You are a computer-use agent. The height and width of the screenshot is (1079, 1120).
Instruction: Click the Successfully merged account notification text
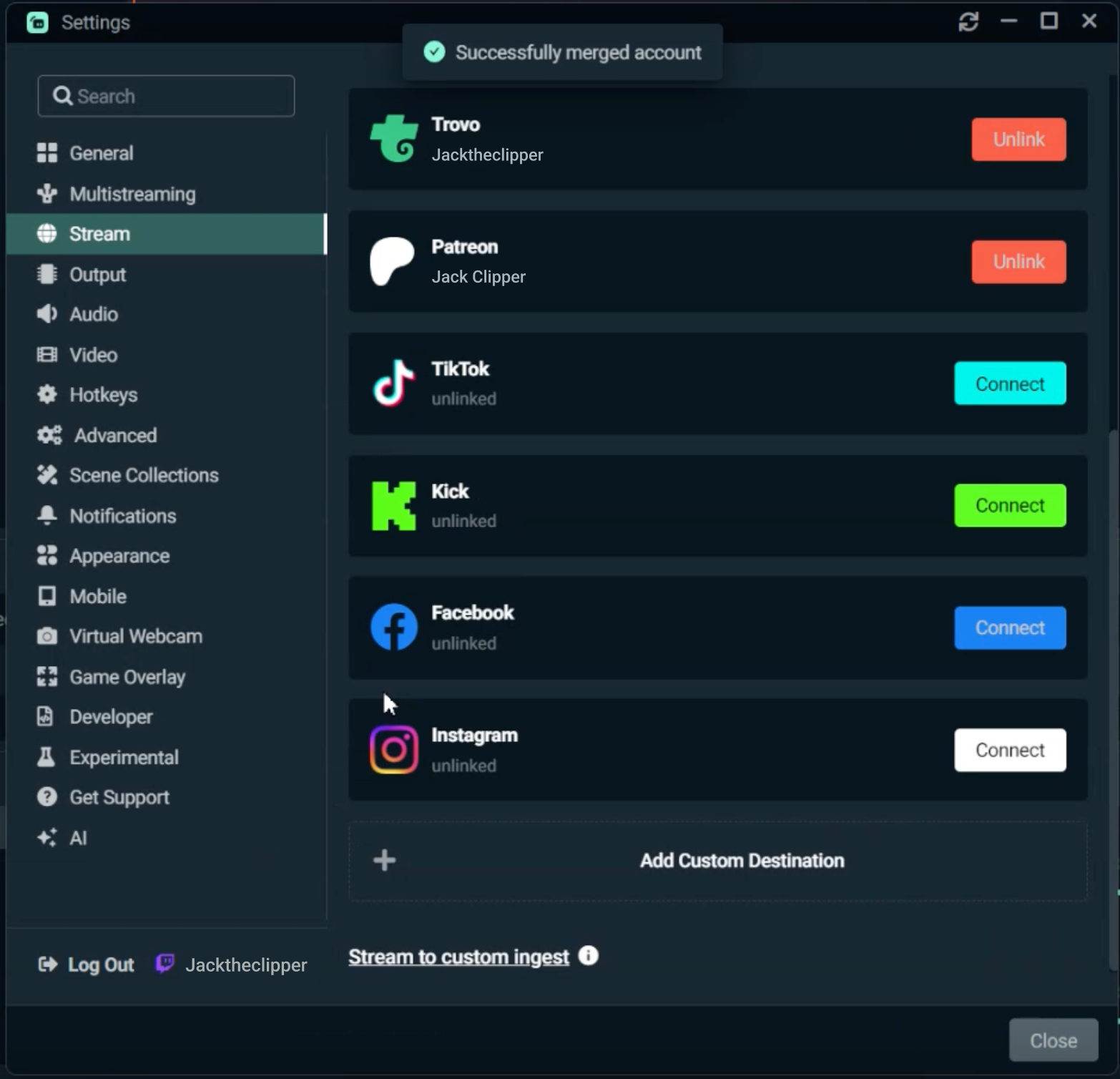[578, 52]
